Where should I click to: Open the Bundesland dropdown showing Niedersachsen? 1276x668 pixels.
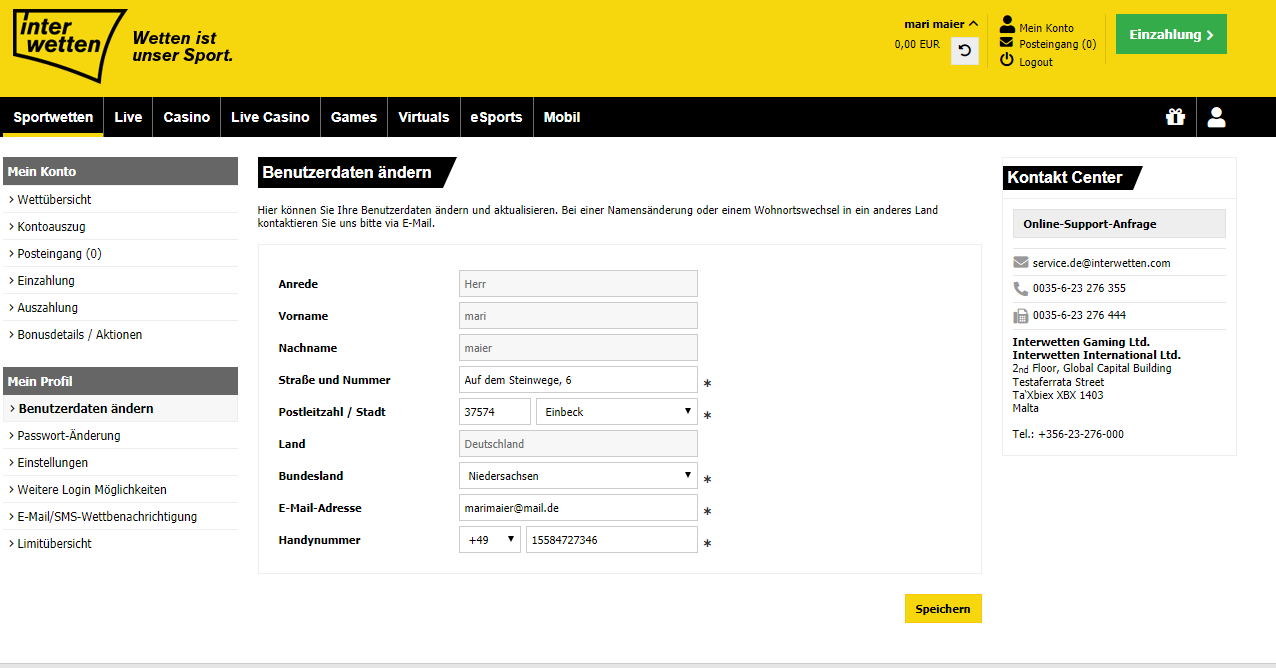pos(578,476)
